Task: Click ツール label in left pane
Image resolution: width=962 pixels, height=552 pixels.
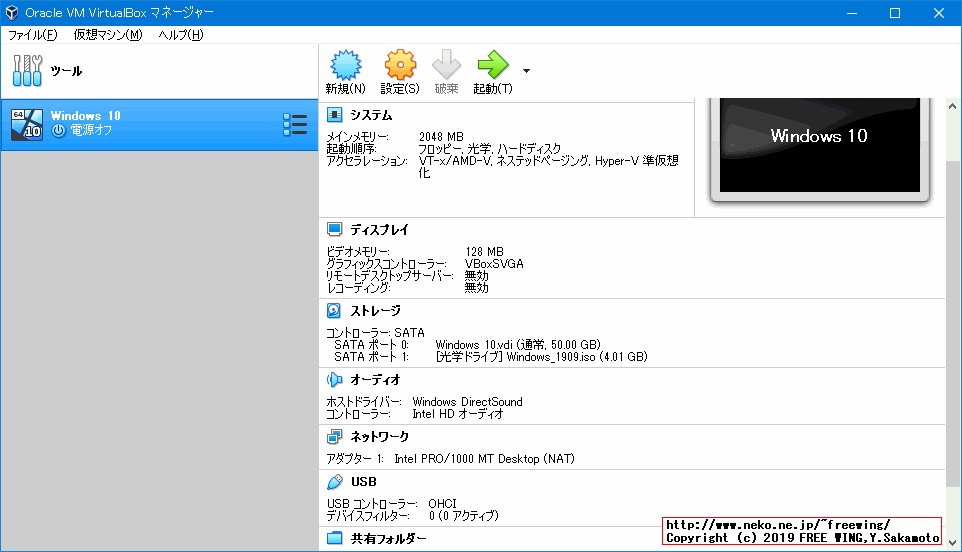Action: click(x=66, y=71)
